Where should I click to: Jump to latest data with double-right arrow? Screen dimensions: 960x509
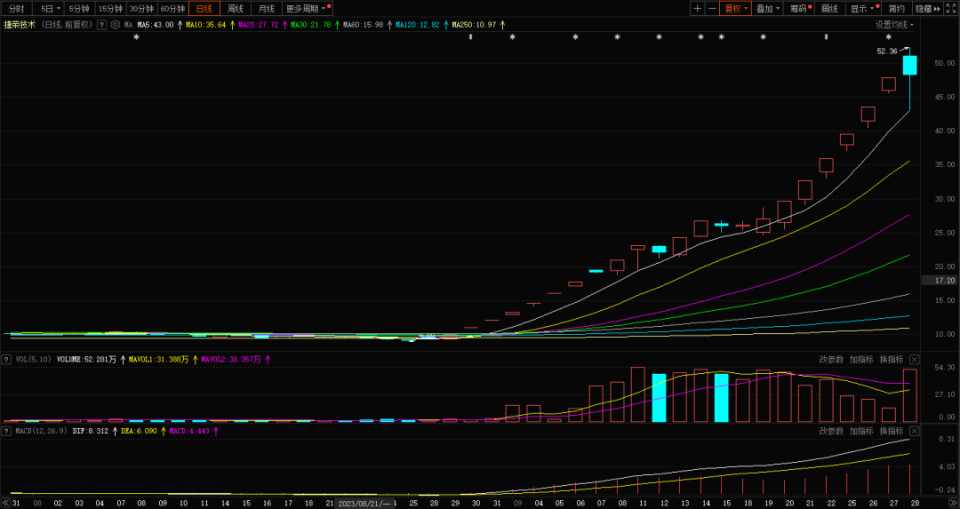click(954, 503)
